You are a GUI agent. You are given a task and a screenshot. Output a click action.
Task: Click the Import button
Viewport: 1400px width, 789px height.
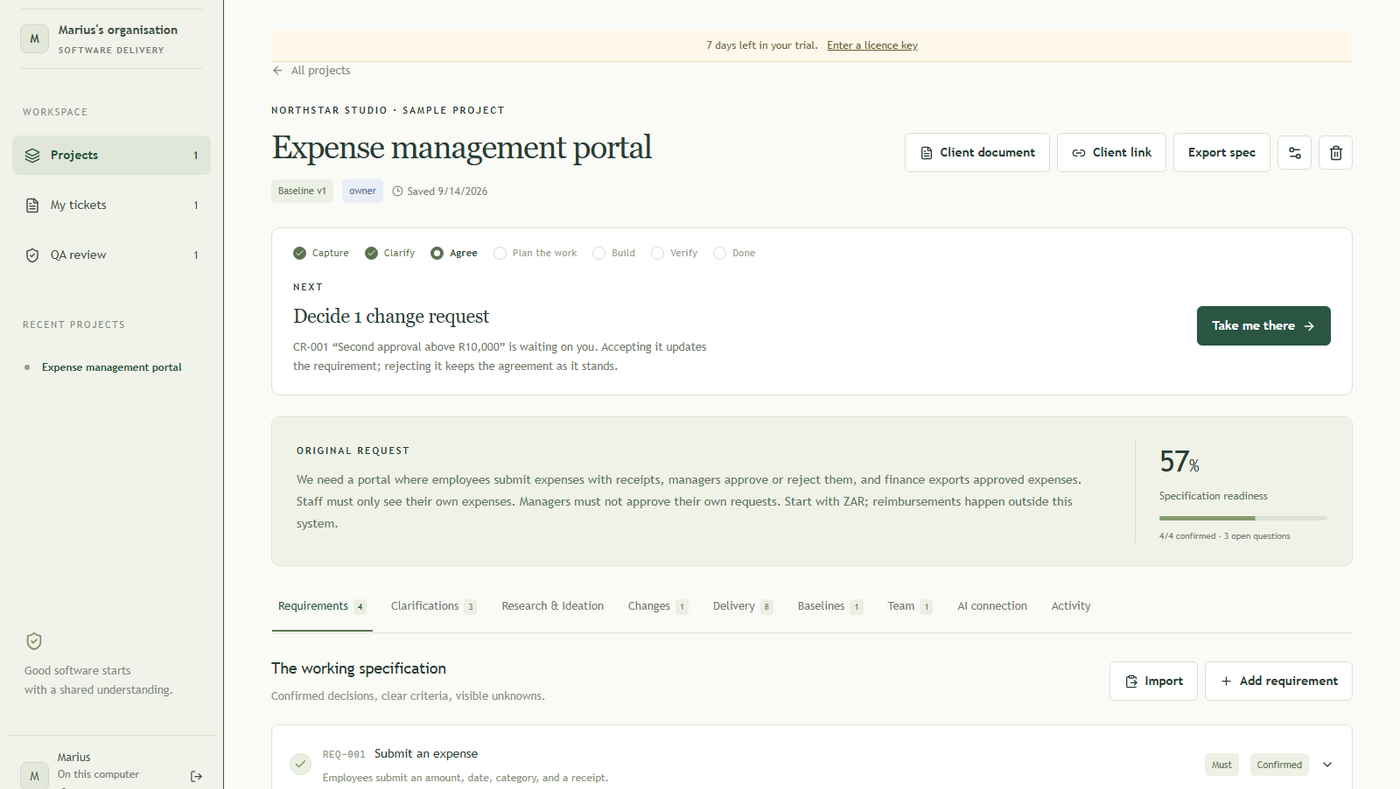[1153, 681]
